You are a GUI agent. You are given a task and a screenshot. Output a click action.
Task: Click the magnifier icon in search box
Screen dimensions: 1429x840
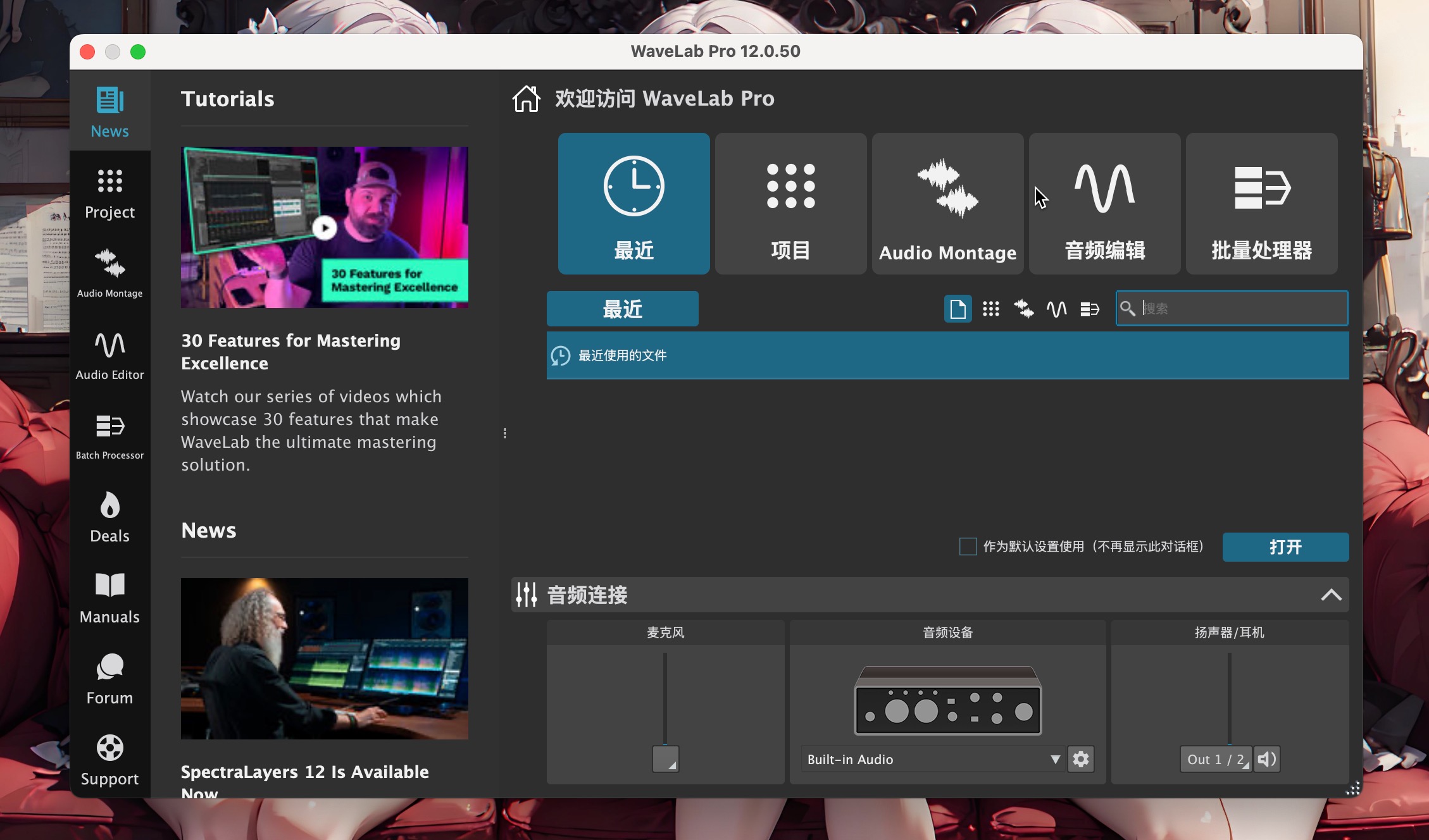(1127, 308)
